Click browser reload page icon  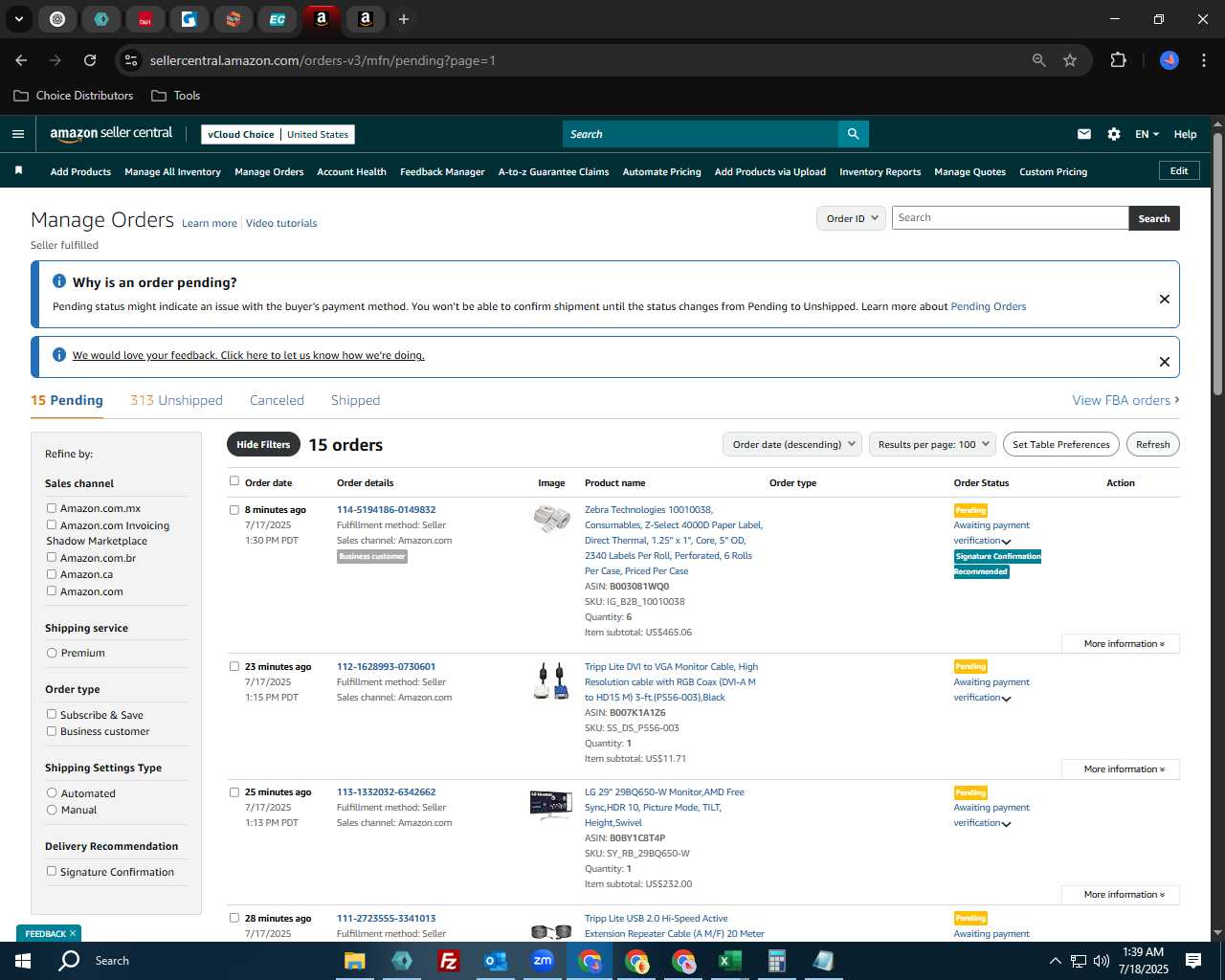click(89, 60)
